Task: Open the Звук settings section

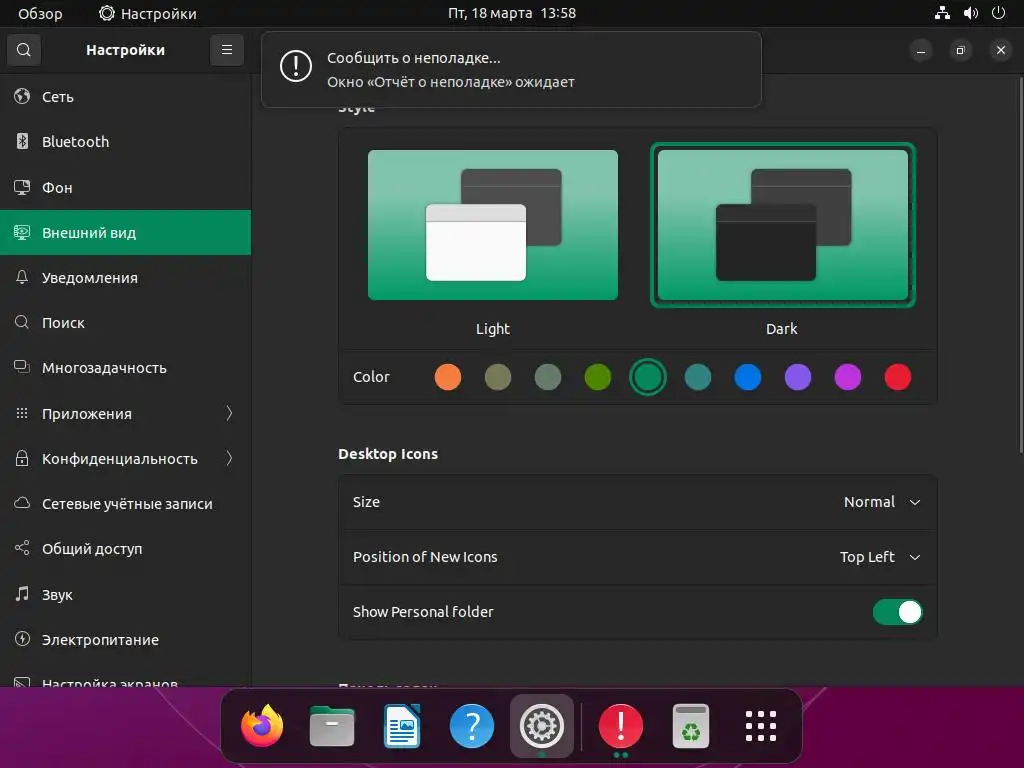Action: (125, 594)
